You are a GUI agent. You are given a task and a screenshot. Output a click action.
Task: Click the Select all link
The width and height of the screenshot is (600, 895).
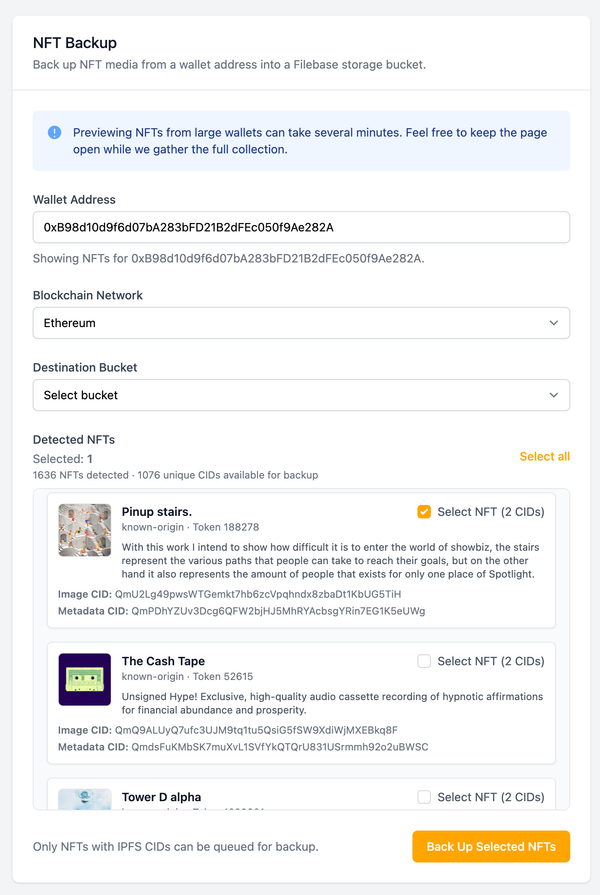tap(544, 456)
